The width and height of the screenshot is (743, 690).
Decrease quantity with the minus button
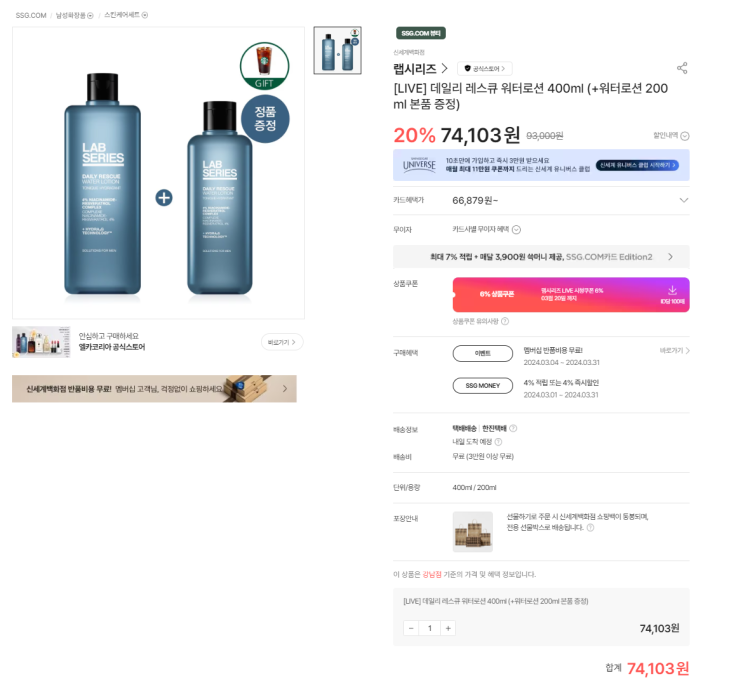[x=411, y=628]
